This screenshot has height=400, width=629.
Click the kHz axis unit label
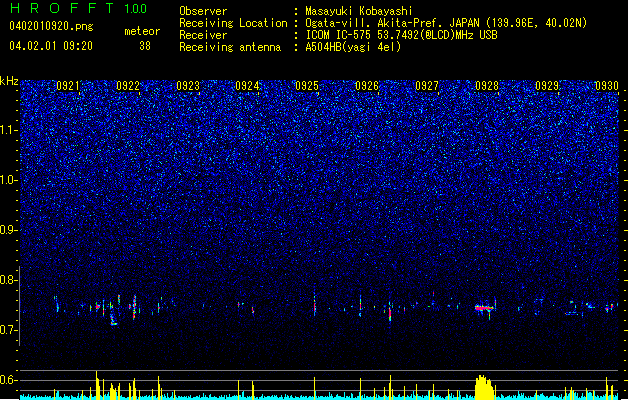click(x=9, y=81)
